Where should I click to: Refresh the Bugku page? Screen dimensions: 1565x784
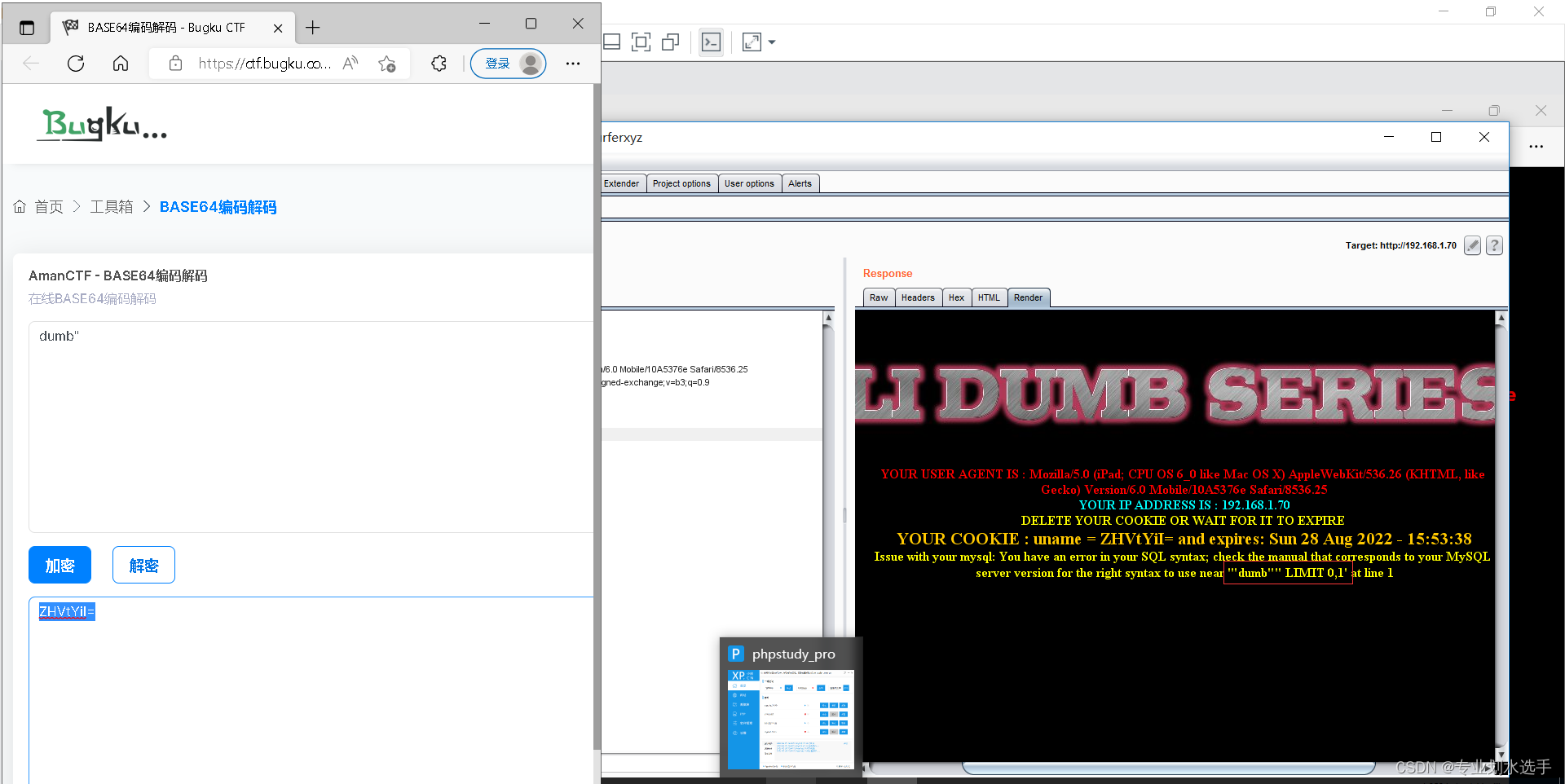(x=76, y=64)
